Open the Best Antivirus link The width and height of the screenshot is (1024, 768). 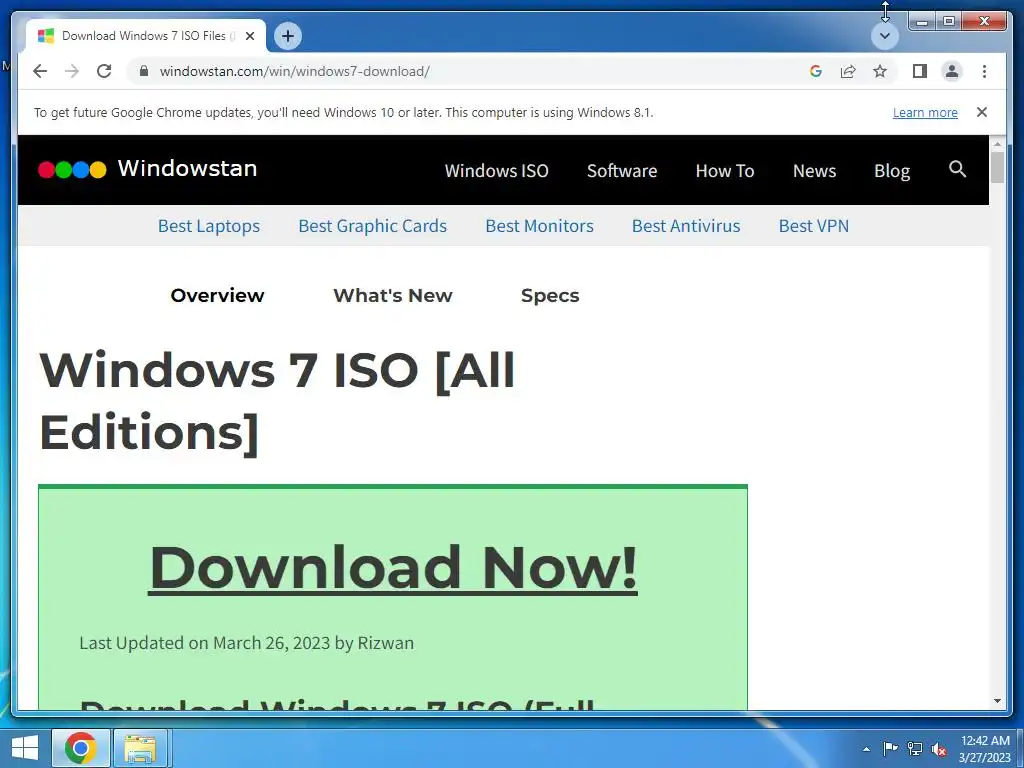click(686, 226)
